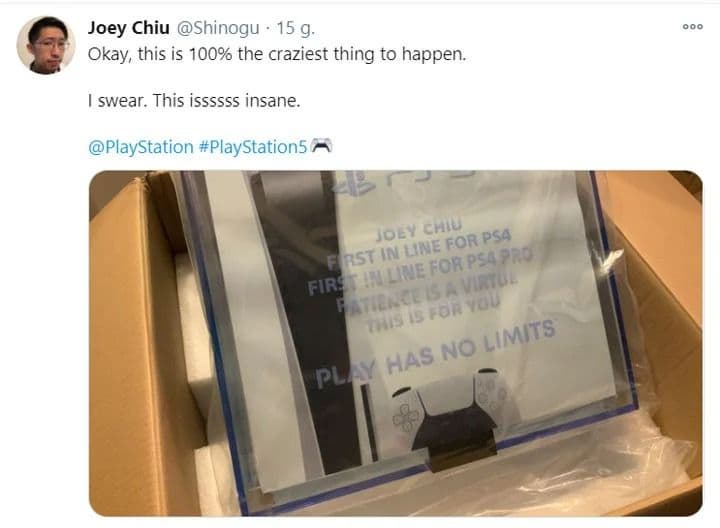Follow the @PlayStation mention
The image size is (720, 528).
(x=141, y=147)
